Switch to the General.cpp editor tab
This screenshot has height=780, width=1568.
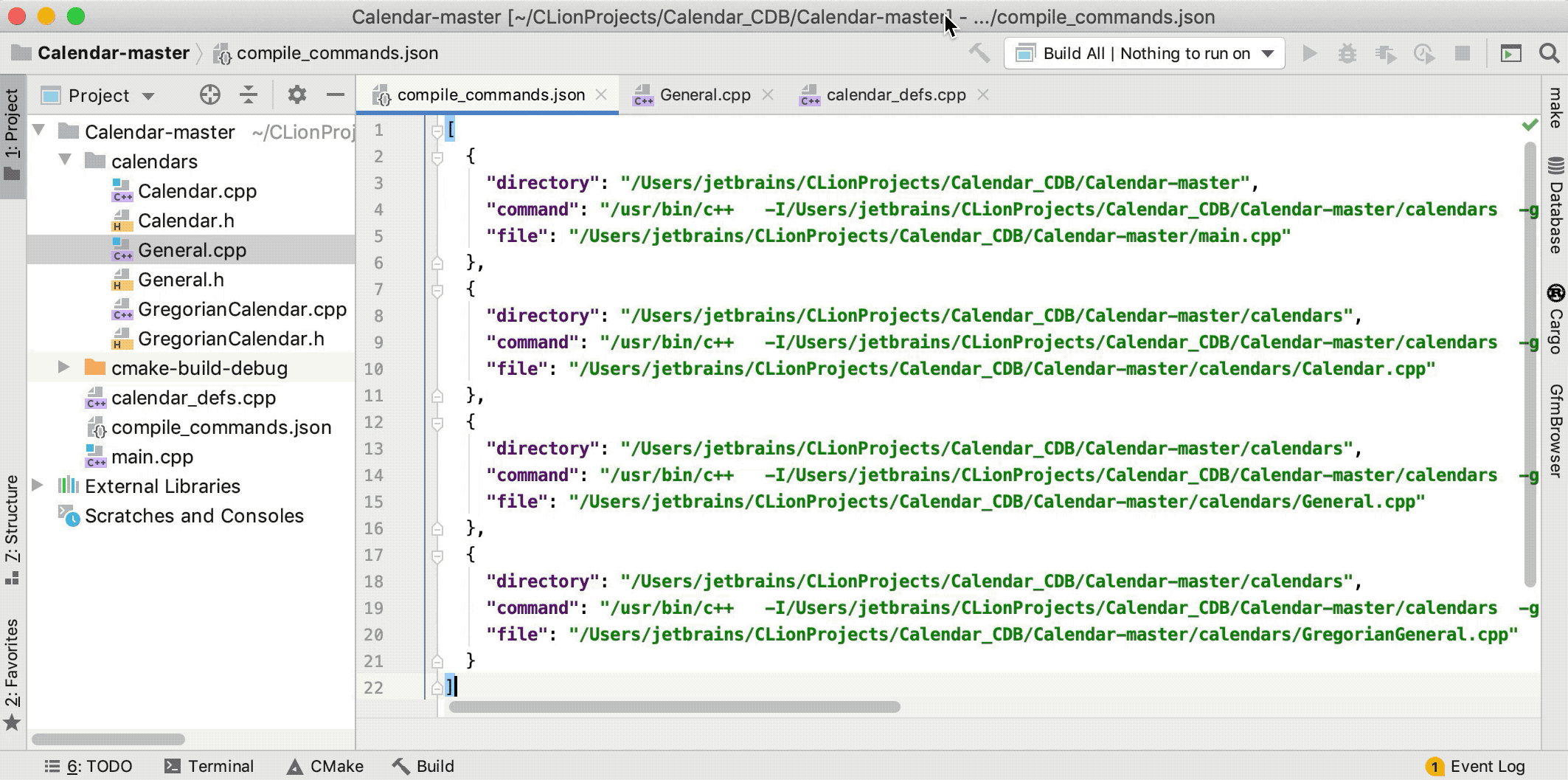click(704, 94)
